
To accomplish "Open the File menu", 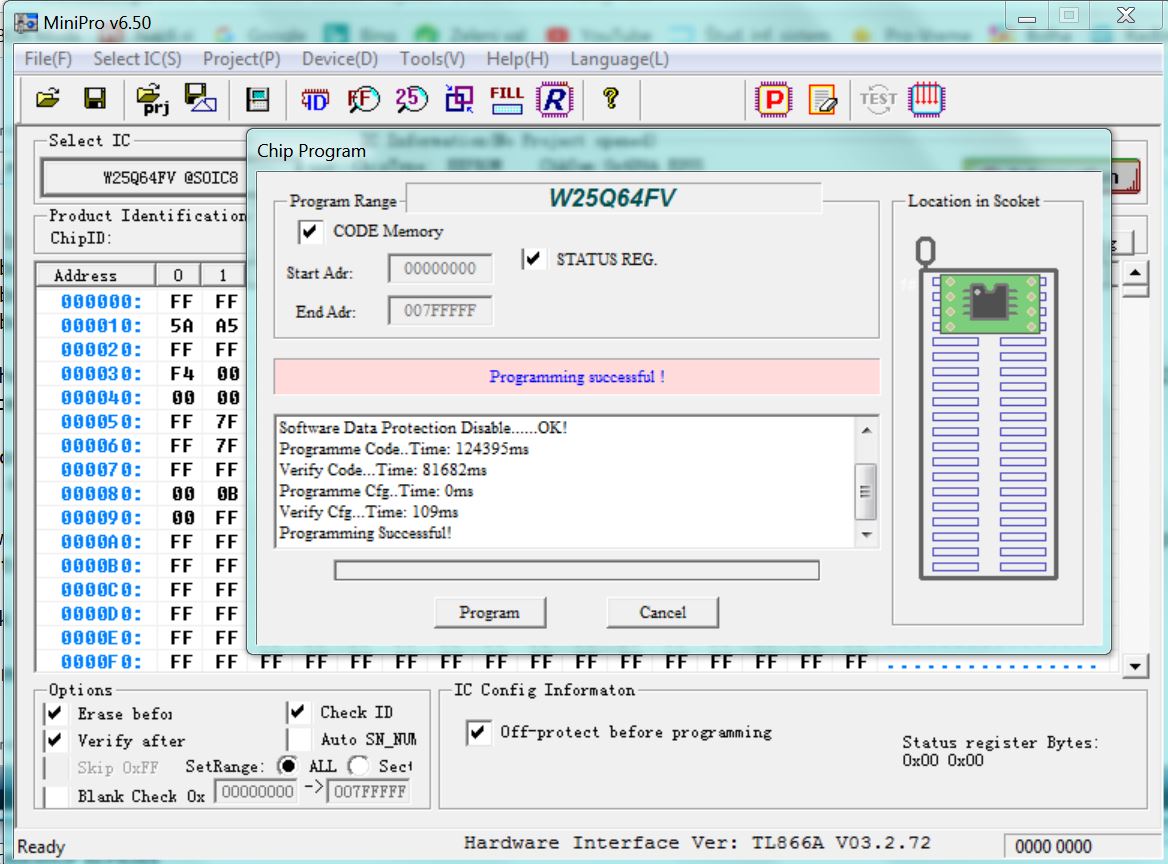I will coord(48,59).
